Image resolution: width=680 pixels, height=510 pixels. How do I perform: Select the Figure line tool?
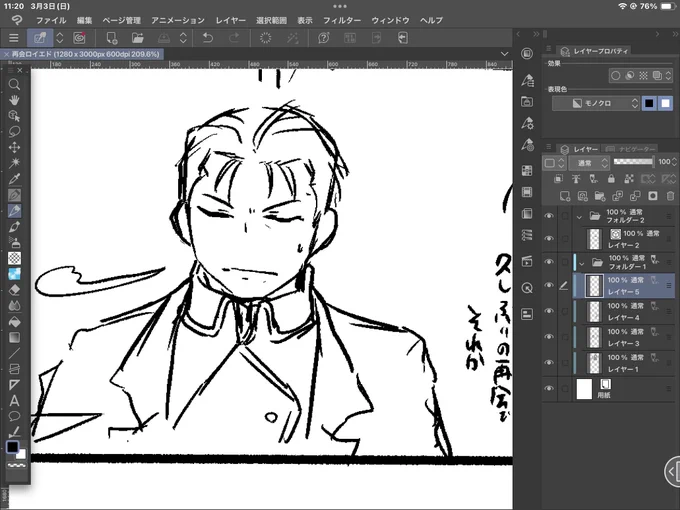point(14,353)
